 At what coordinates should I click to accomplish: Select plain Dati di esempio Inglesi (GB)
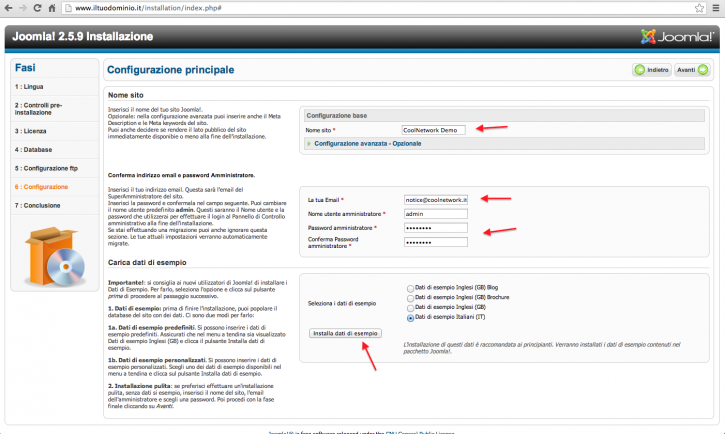tap(410, 308)
